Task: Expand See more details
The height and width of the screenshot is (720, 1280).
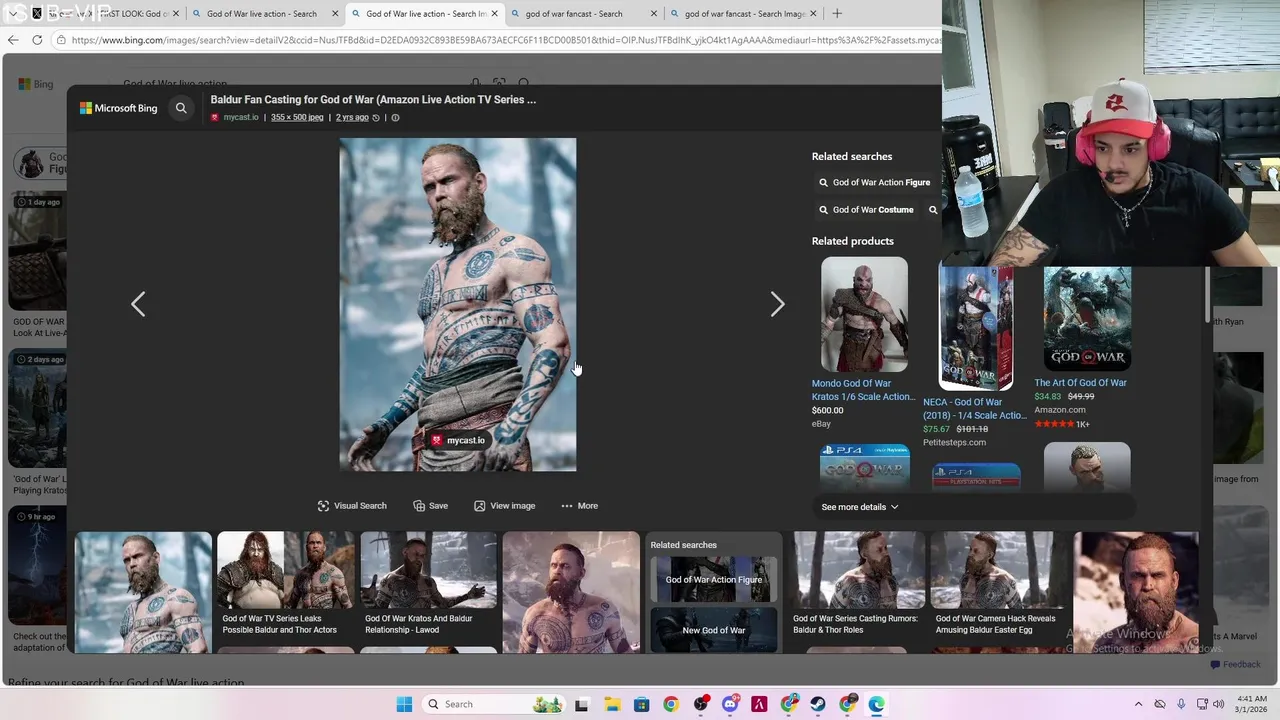Action: 860,507
